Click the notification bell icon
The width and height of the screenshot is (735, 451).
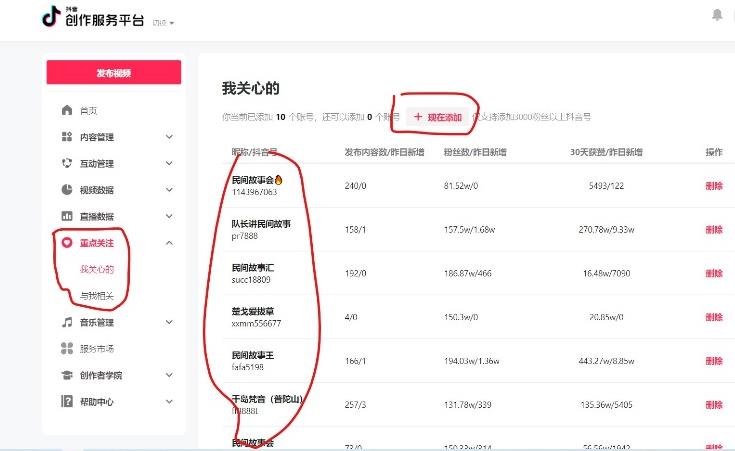tap(716, 15)
